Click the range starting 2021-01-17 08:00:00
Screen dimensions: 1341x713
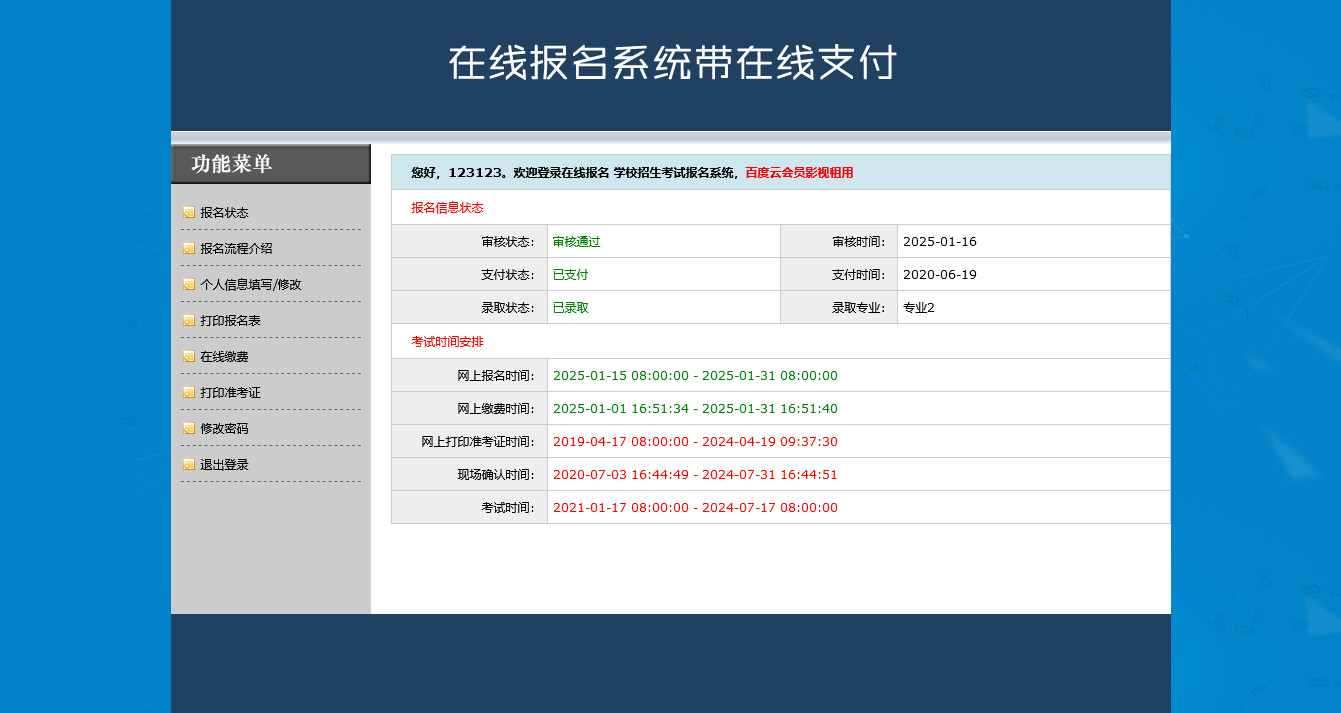(695, 508)
